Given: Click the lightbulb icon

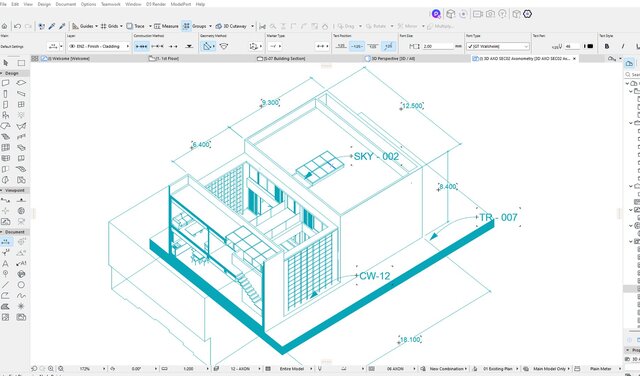Looking at the screenshot, I should [x=502, y=14].
